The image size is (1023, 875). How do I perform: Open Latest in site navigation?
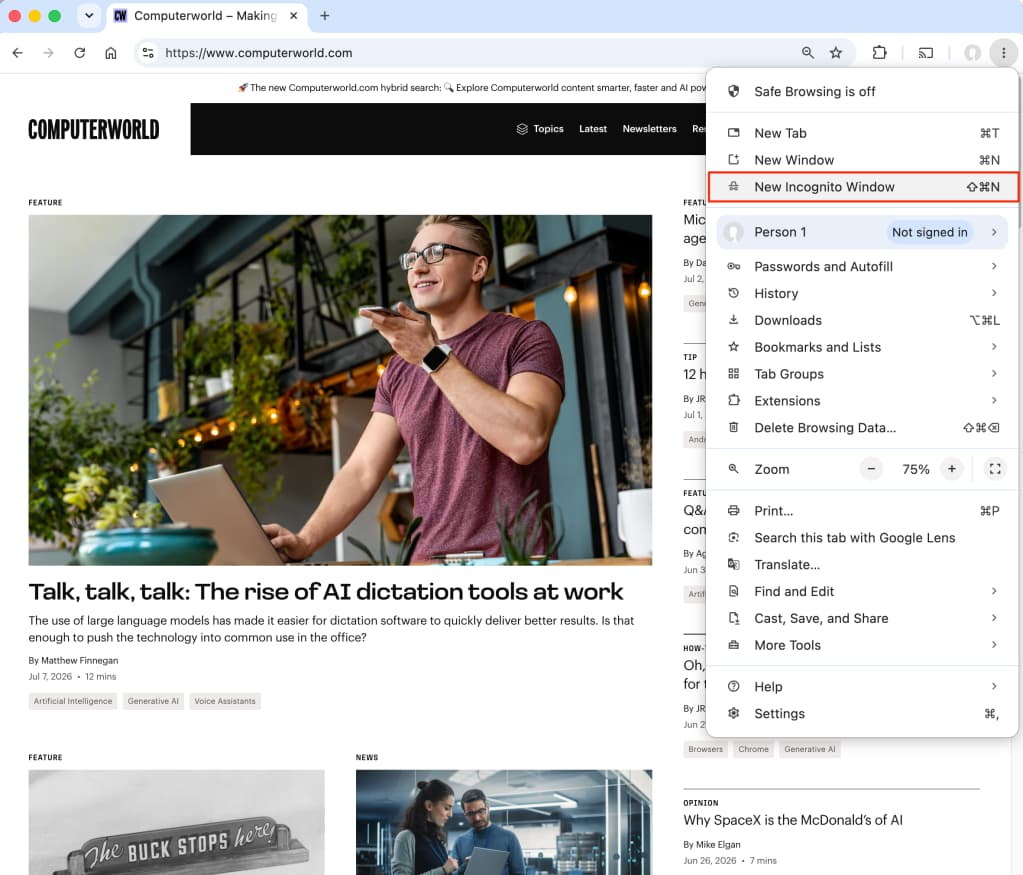[x=592, y=129]
